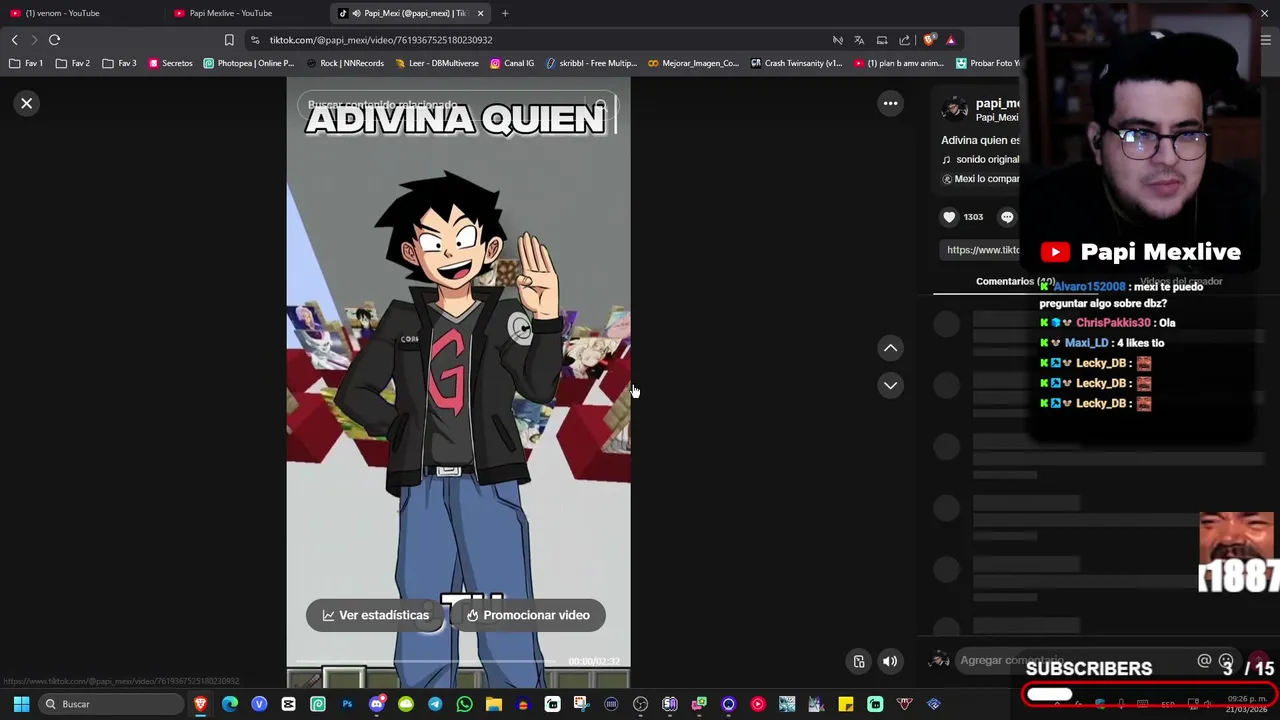Open the Brave Shields lion icon
Screen dimensions: 1280x720
pos(929,40)
